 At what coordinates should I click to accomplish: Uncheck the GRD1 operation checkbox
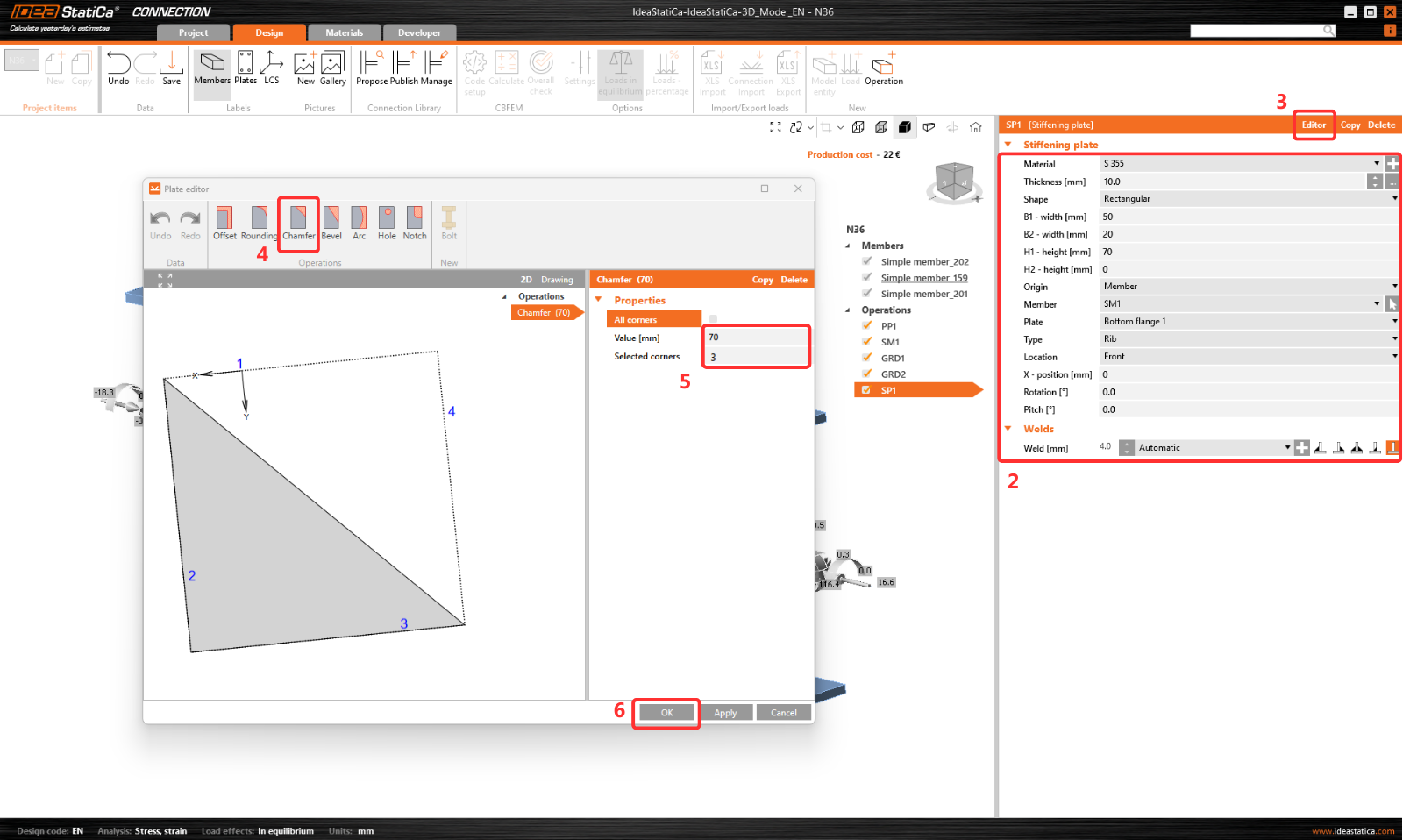[x=867, y=358]
